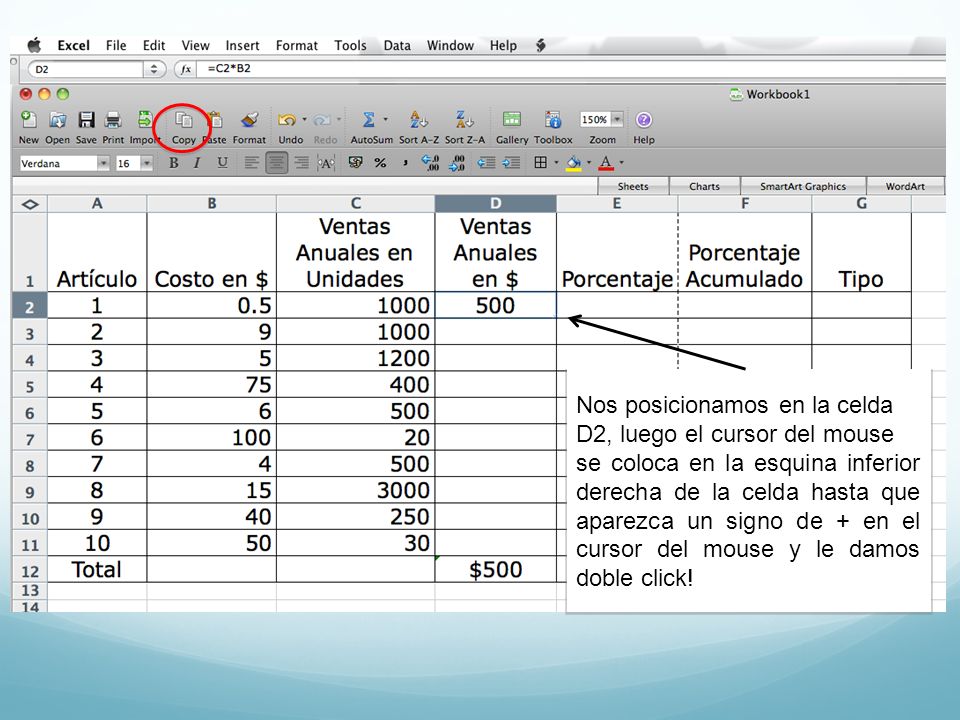Open the Toolbox icon
The image size is (960, 720).
tap(553, 119)
